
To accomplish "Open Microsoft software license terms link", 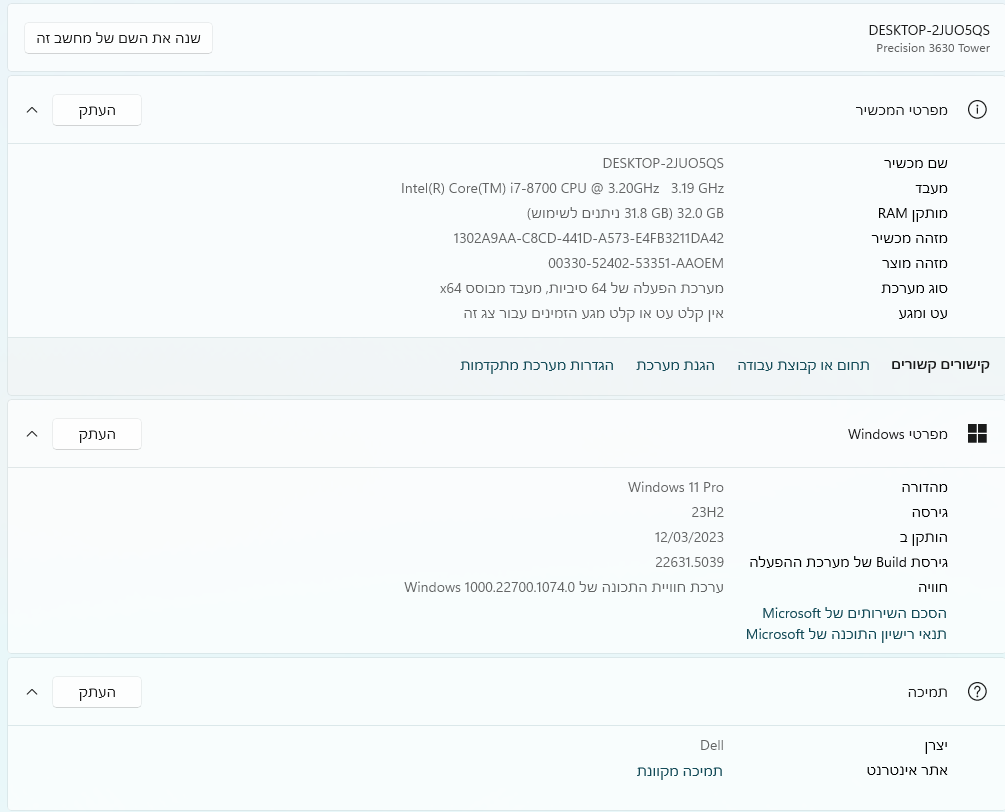I will point(846,634).
